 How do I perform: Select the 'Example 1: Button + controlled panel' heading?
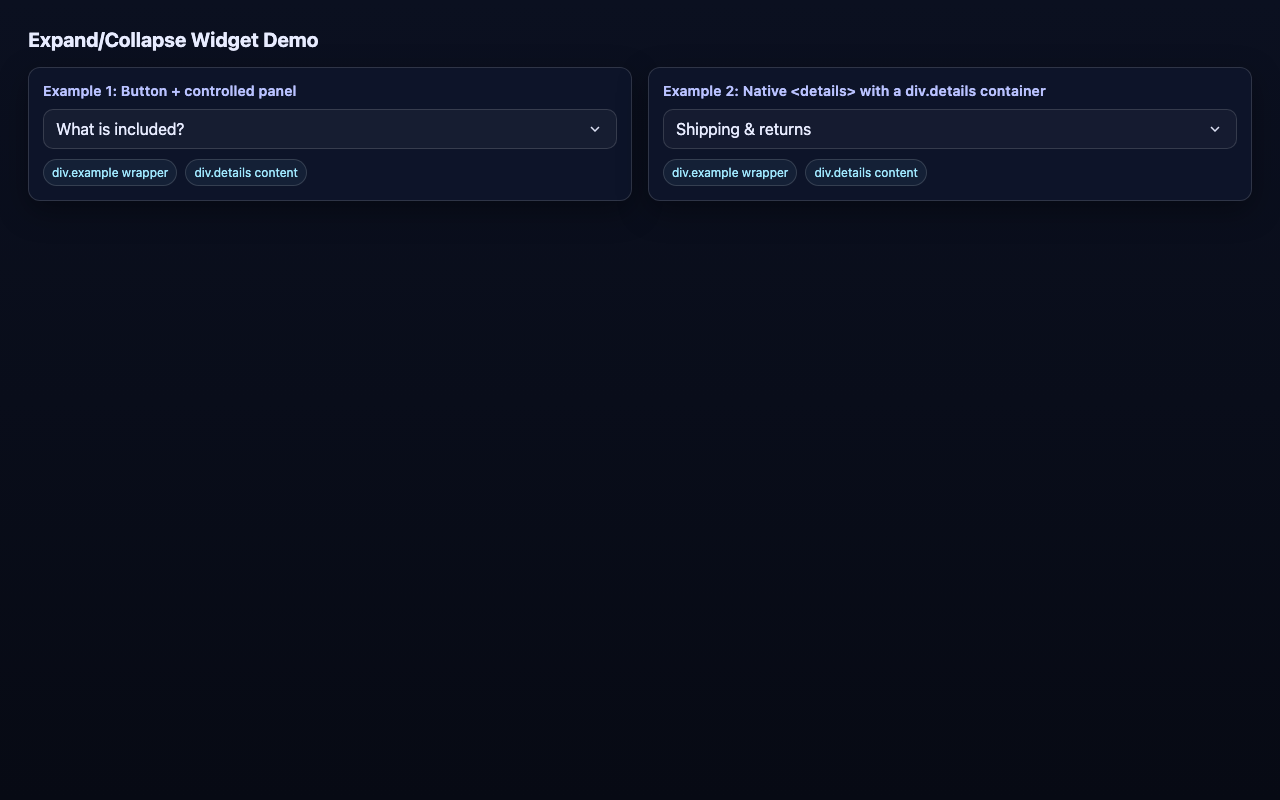point(170,91)
